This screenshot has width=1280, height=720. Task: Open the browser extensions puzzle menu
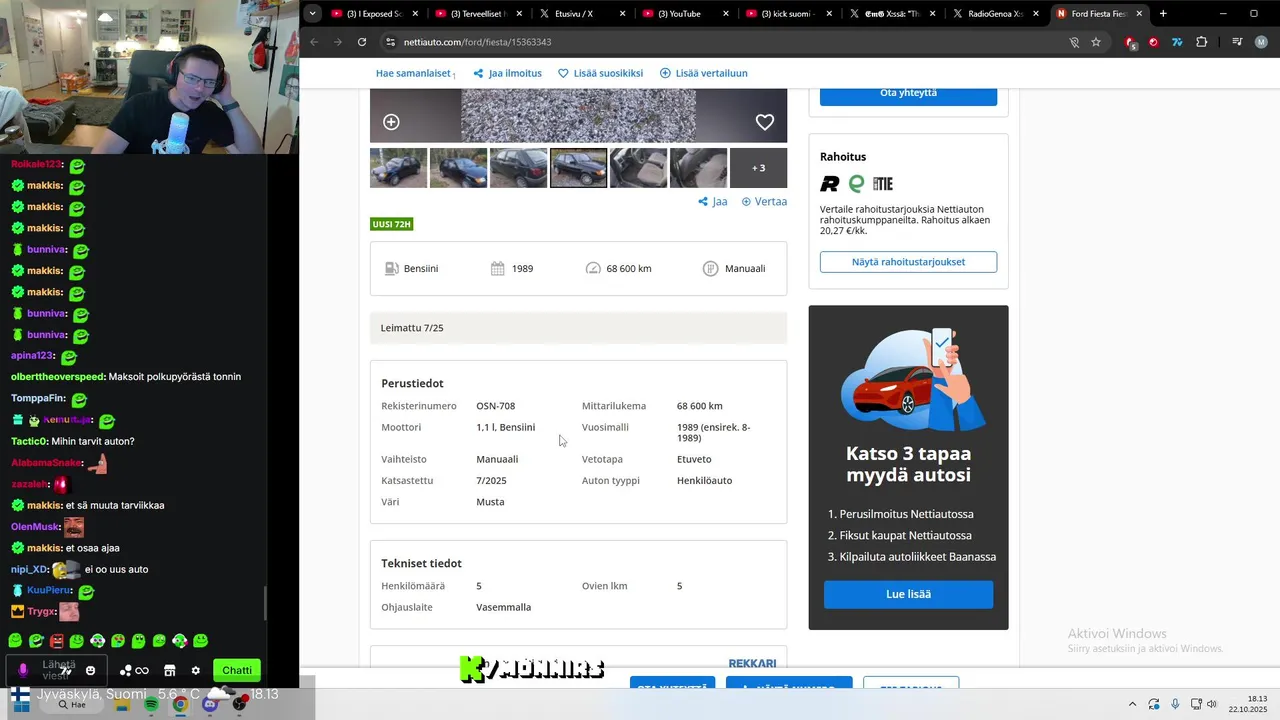point(1201,42)
